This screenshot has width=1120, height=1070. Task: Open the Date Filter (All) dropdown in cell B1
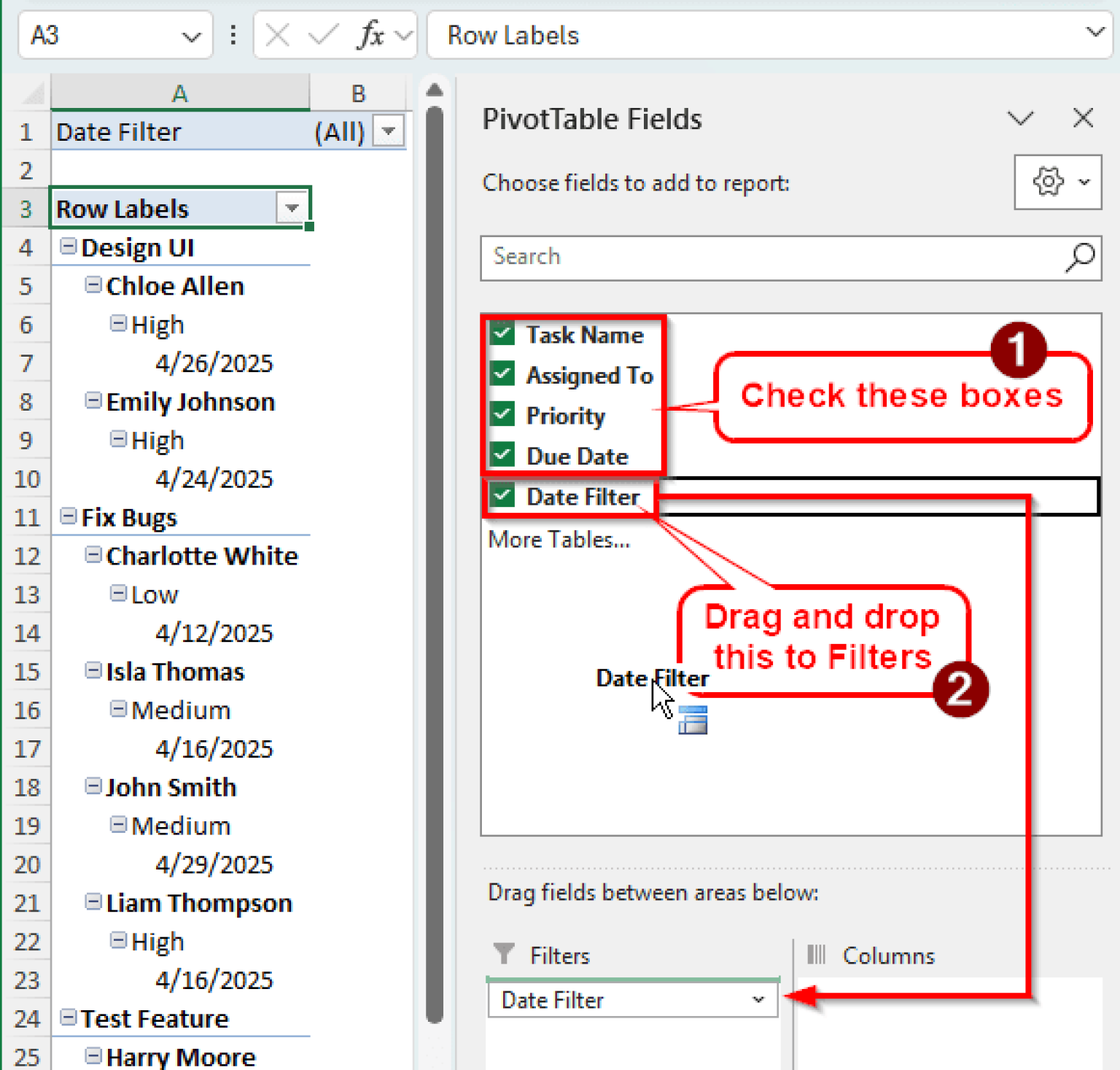pyautogui.click(x=389, y=131)
